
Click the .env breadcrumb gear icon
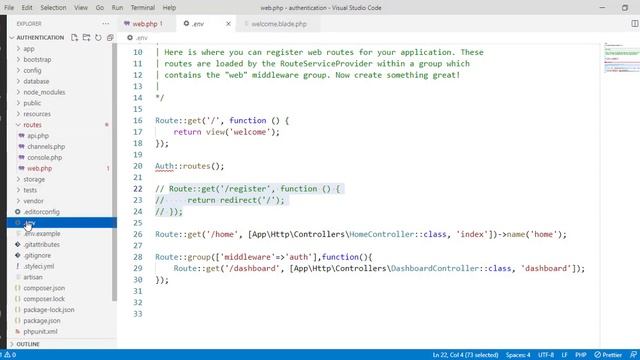click(x=130, y=38)
